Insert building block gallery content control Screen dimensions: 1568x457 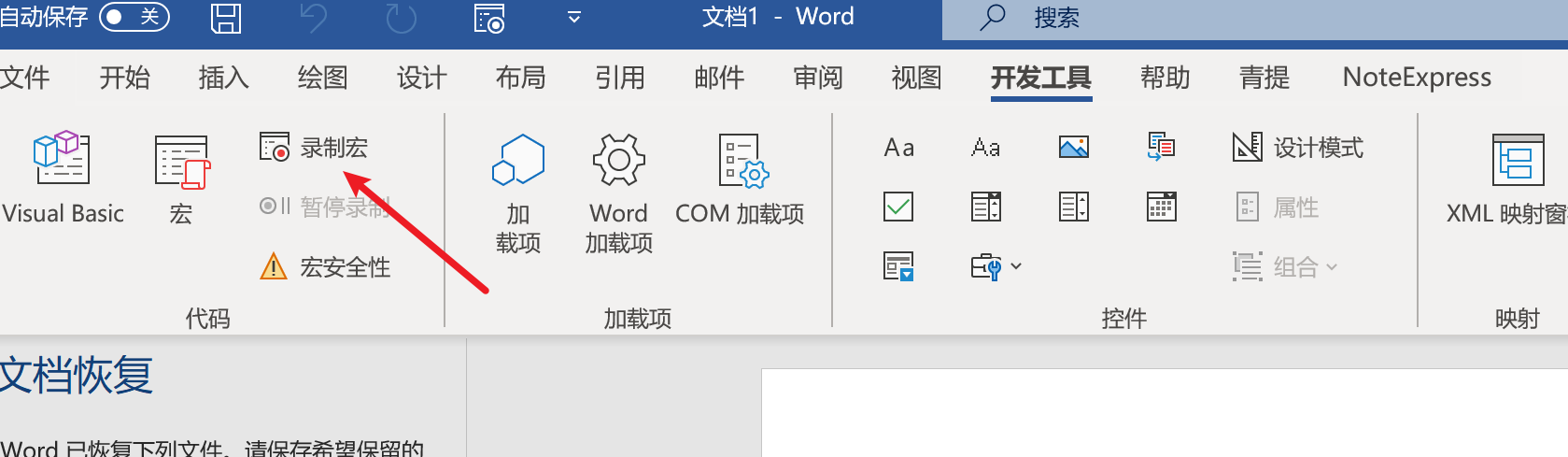pos(1161,148)
